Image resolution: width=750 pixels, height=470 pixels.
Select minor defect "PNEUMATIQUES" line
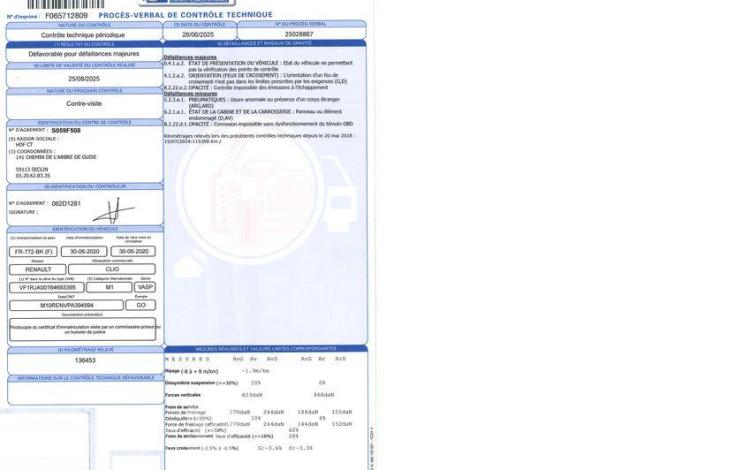pyautogui.click(x=252, y=102)
